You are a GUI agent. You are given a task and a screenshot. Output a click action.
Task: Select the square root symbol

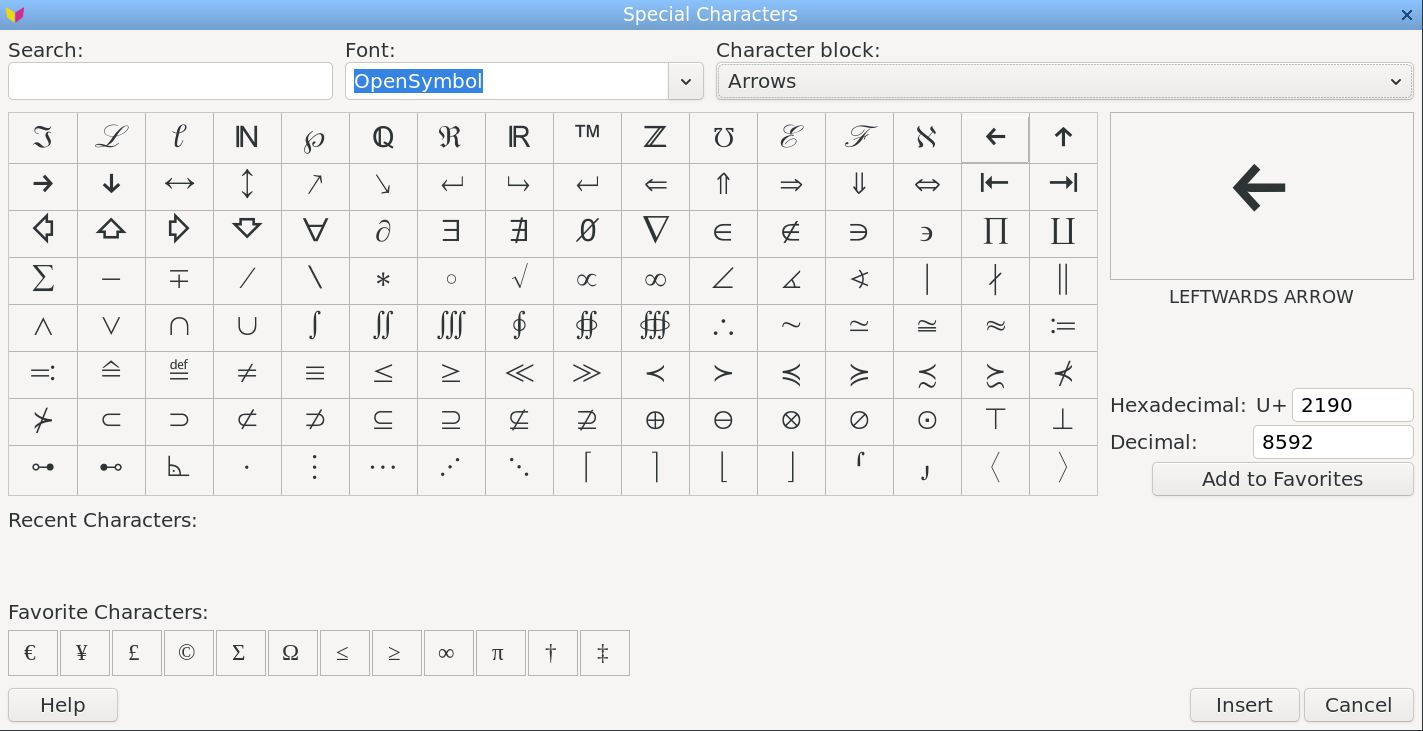pos(519,280)
